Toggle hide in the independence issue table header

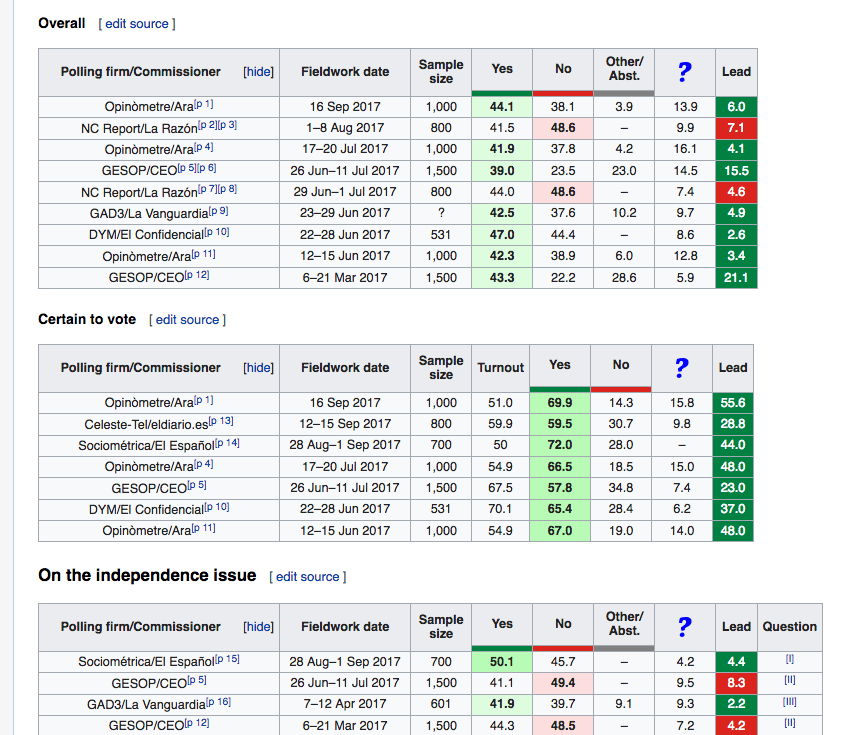258,627
